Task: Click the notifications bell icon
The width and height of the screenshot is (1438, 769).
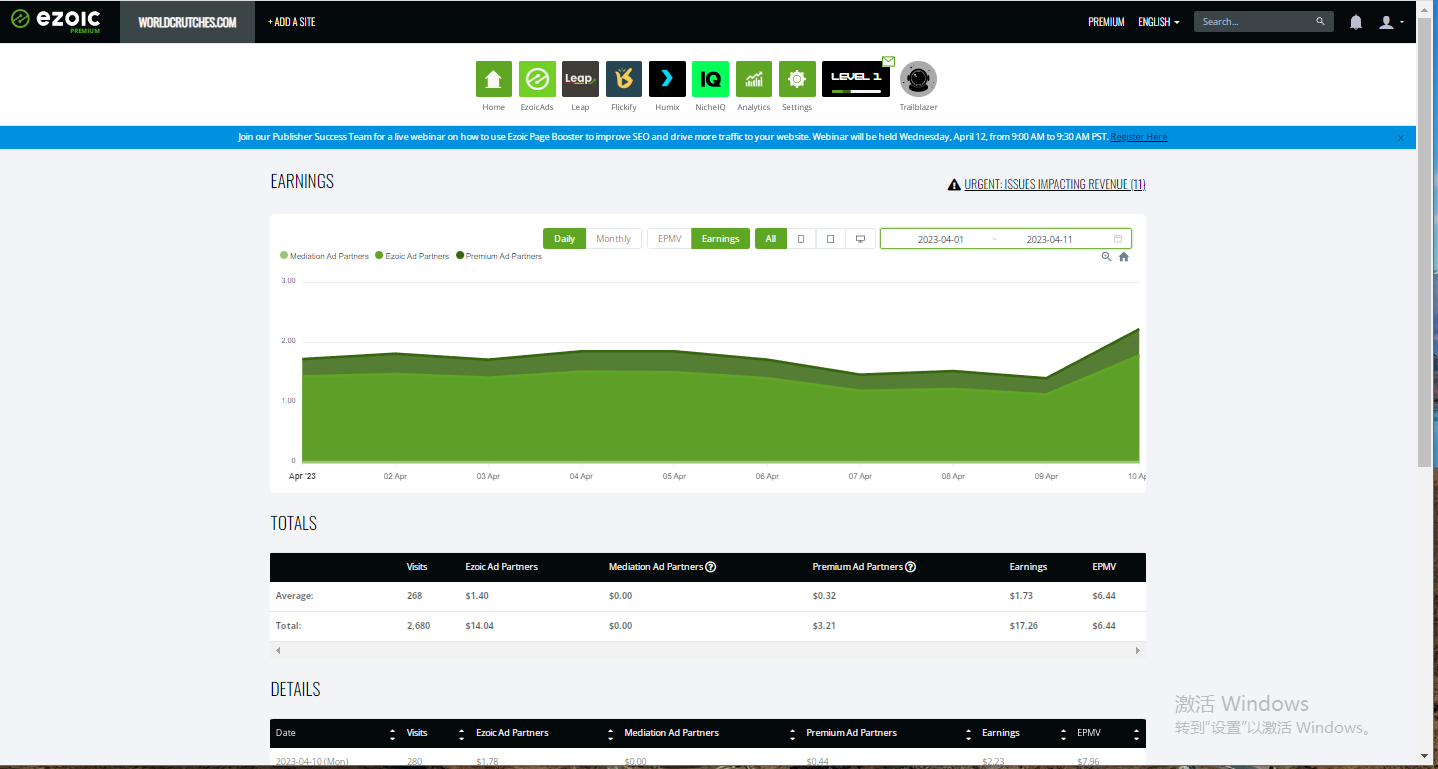Action: point(1356,22)
